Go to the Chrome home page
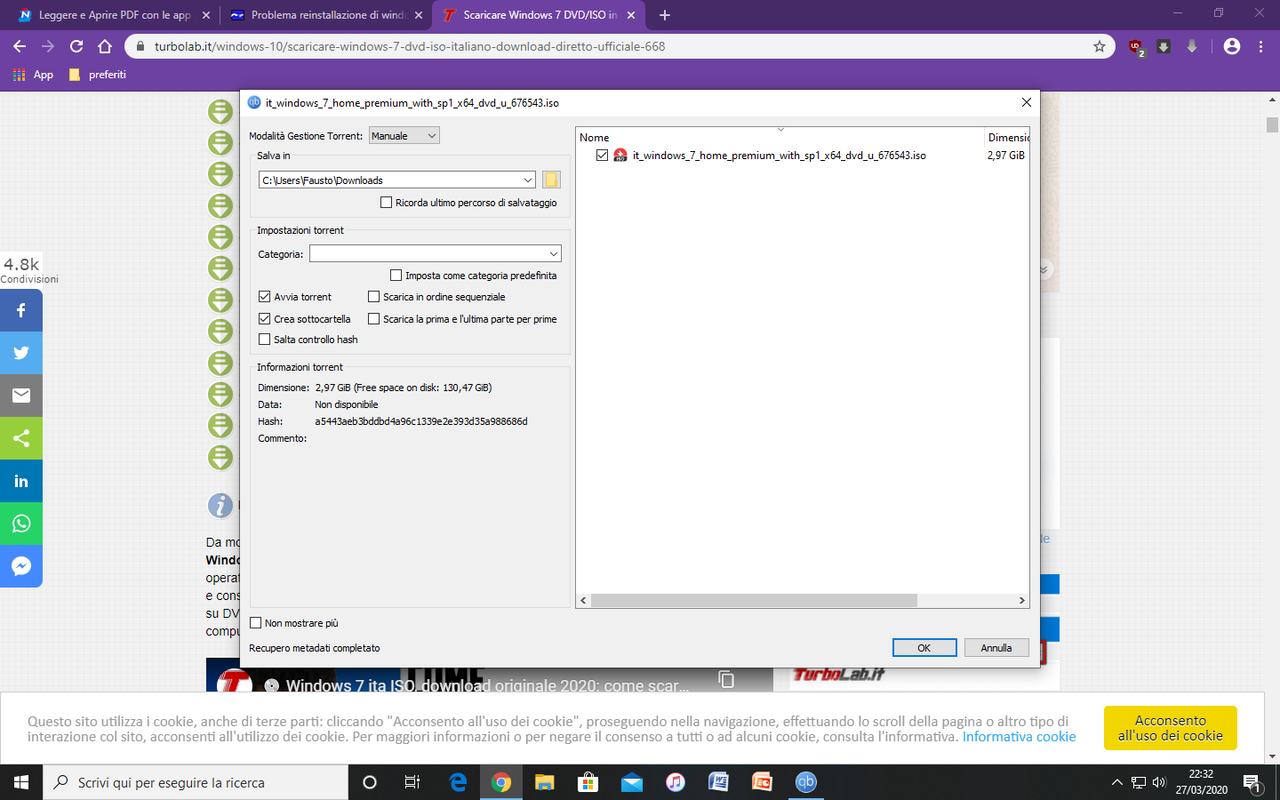1280x800 pixels. 104,46
